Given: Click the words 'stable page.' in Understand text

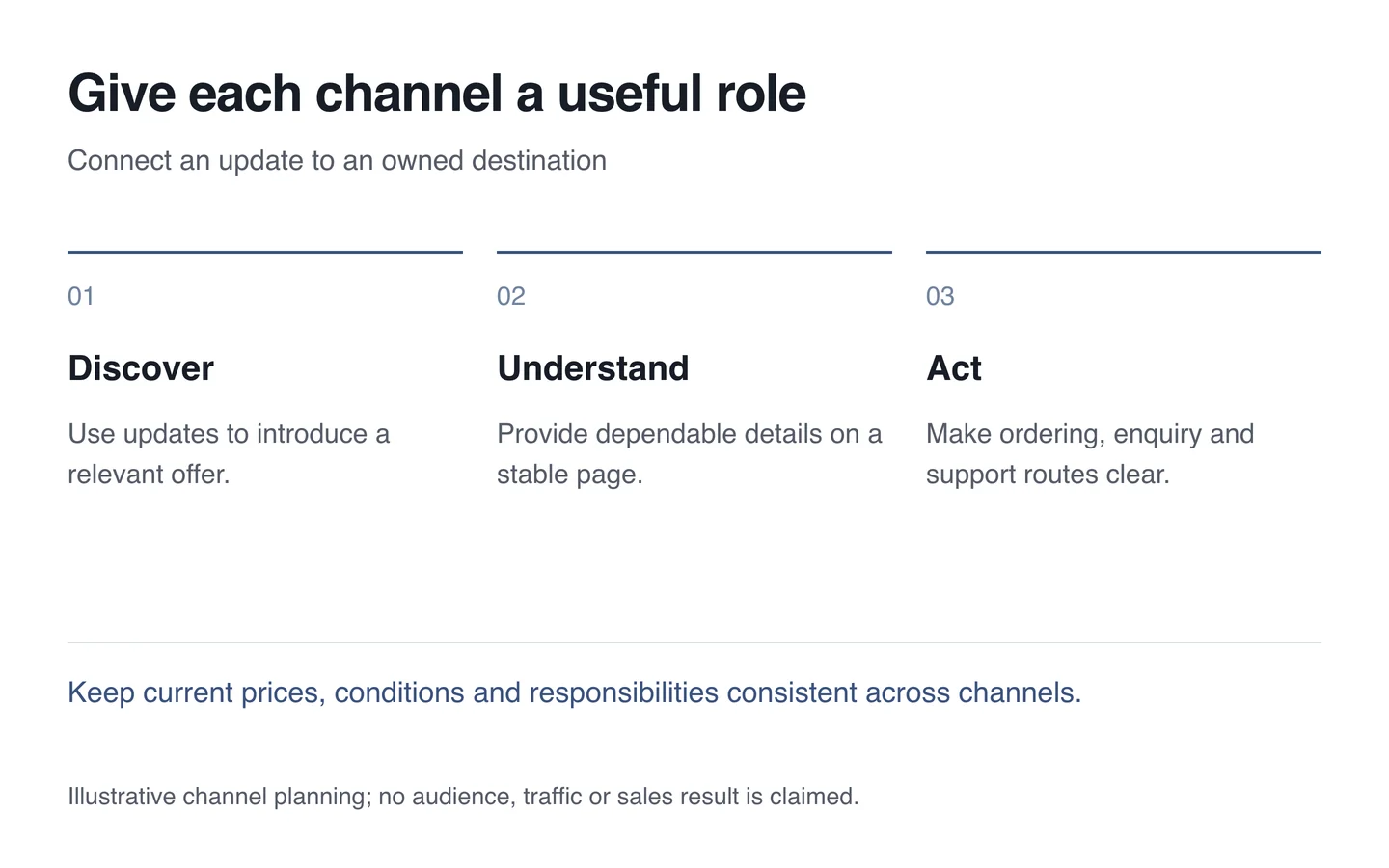Looking at the screenshot, I should (x=570, y=475).
